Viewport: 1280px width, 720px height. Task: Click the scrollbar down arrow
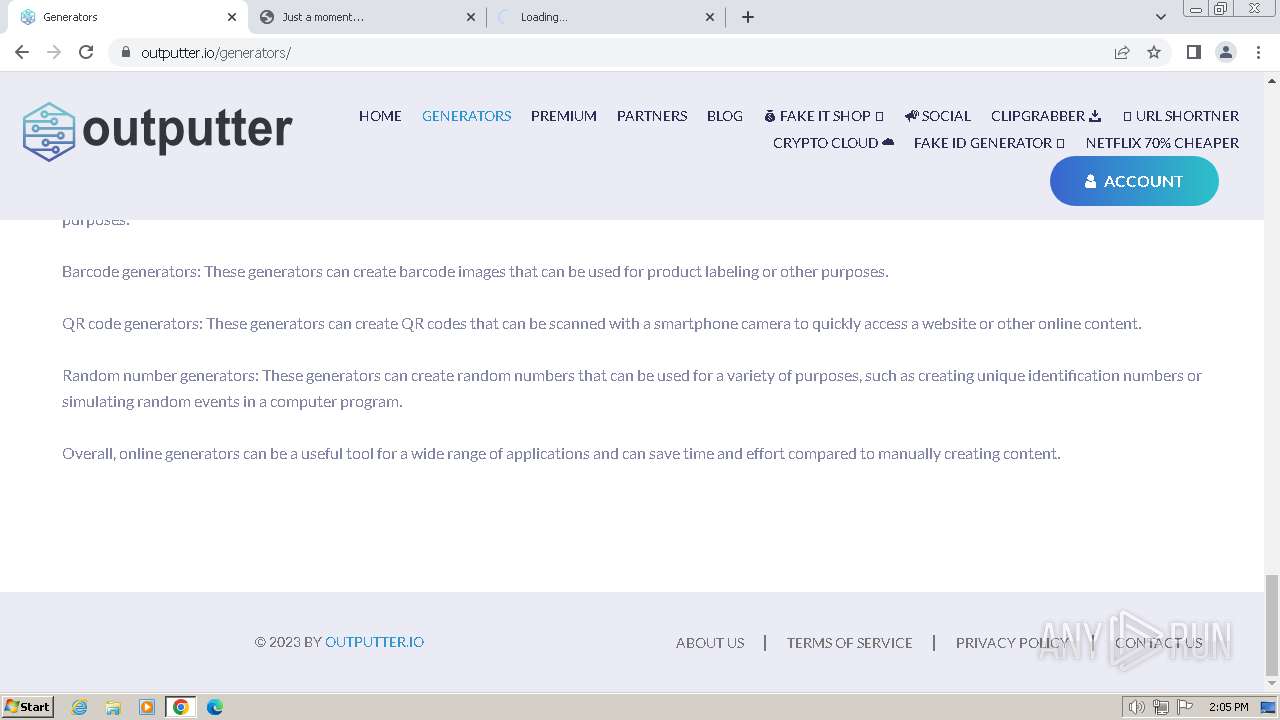tap(1272, 685)
